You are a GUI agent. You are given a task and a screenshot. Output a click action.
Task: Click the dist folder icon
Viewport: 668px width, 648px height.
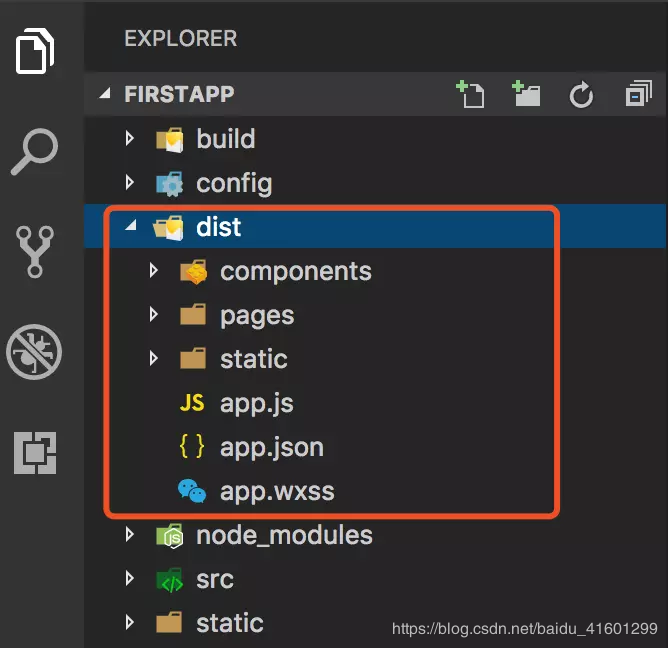click(x=169, y=227)
